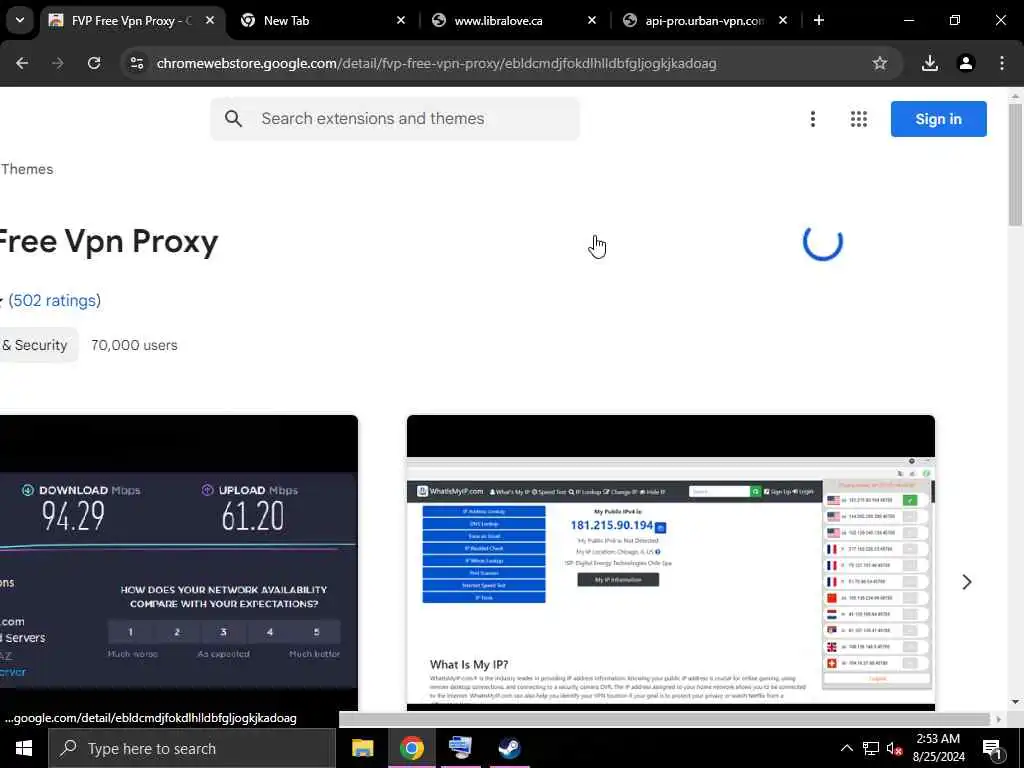This screenshot has height=768, width=1024.
Task: Show hidden system tray icons
Action: (846, 748)
